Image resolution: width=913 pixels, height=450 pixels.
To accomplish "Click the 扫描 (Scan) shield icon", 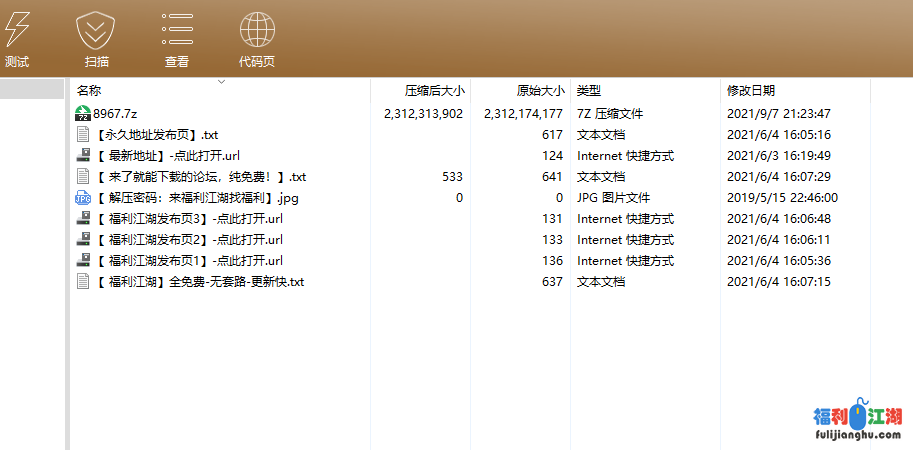I will click(96, 30).
